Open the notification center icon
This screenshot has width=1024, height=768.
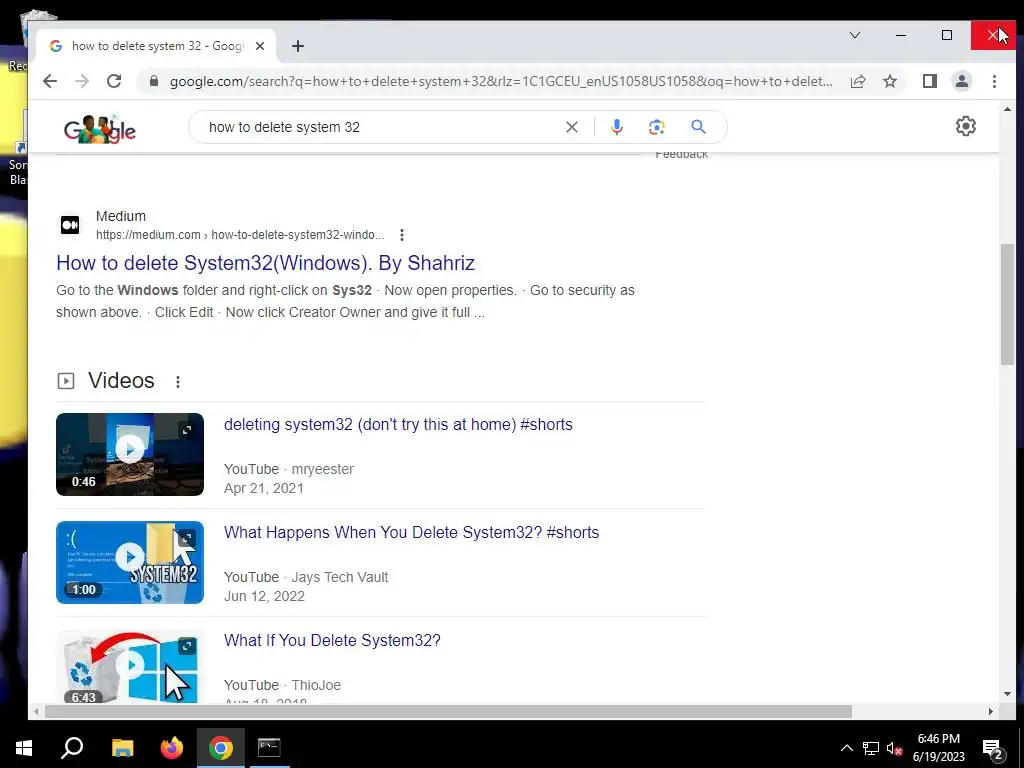pos(993,749)
